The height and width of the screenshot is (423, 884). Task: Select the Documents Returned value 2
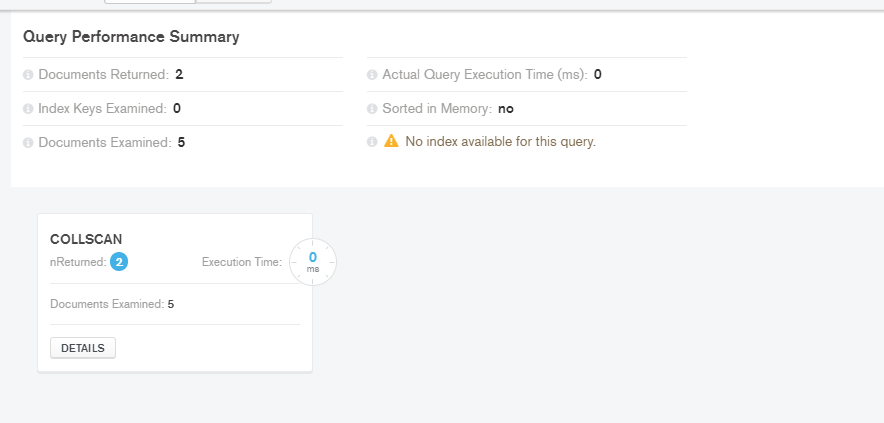click(x=179, y=74)
